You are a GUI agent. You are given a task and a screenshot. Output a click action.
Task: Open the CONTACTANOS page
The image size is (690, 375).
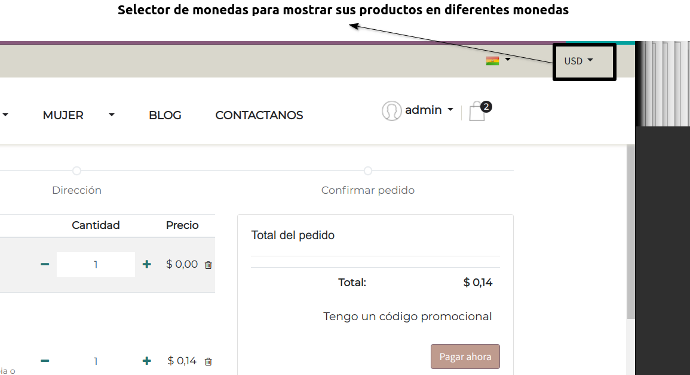(259, 115)
